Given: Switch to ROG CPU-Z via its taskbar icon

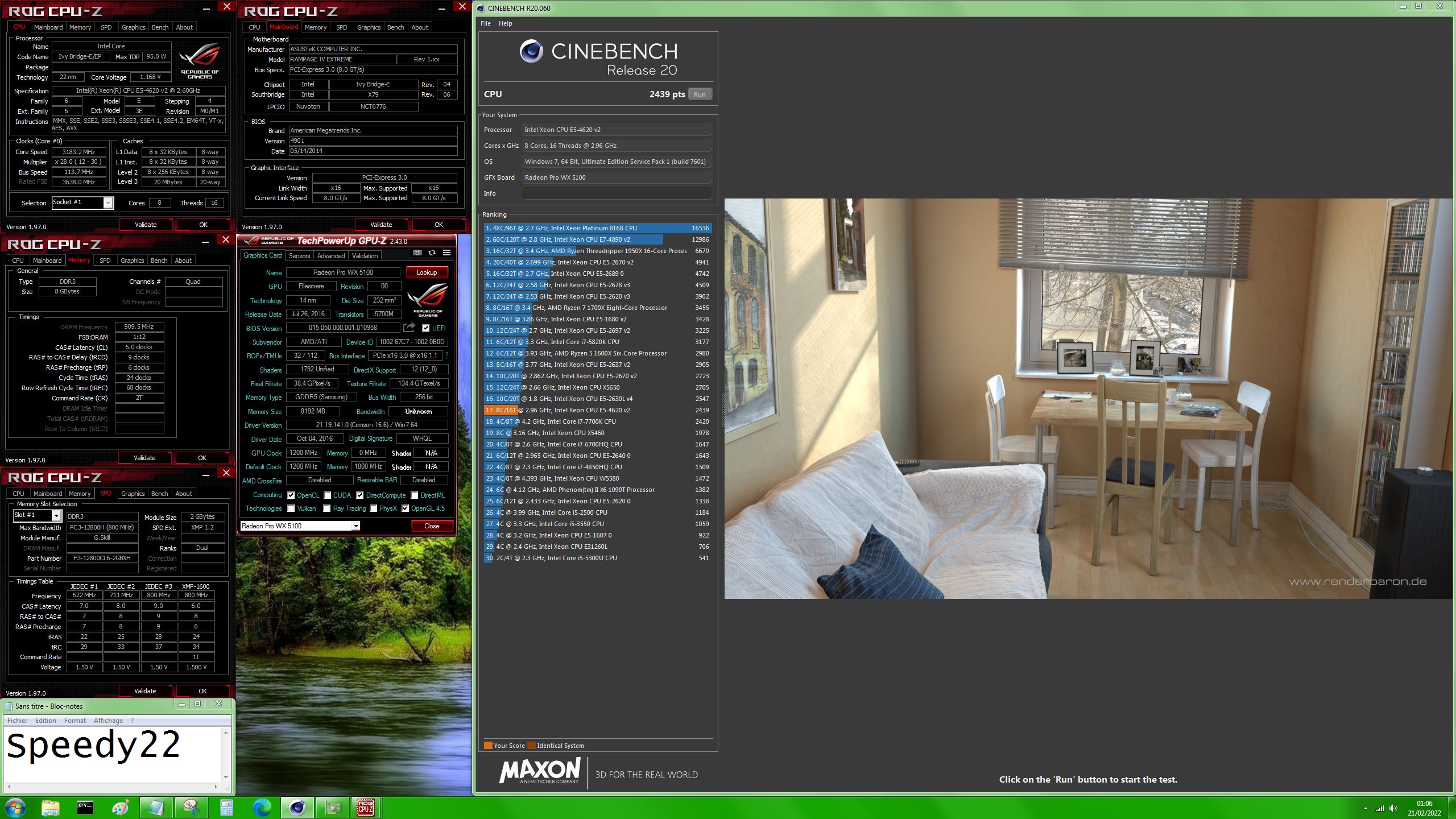Looking at the screenshot, I should (x=366, y=807).
